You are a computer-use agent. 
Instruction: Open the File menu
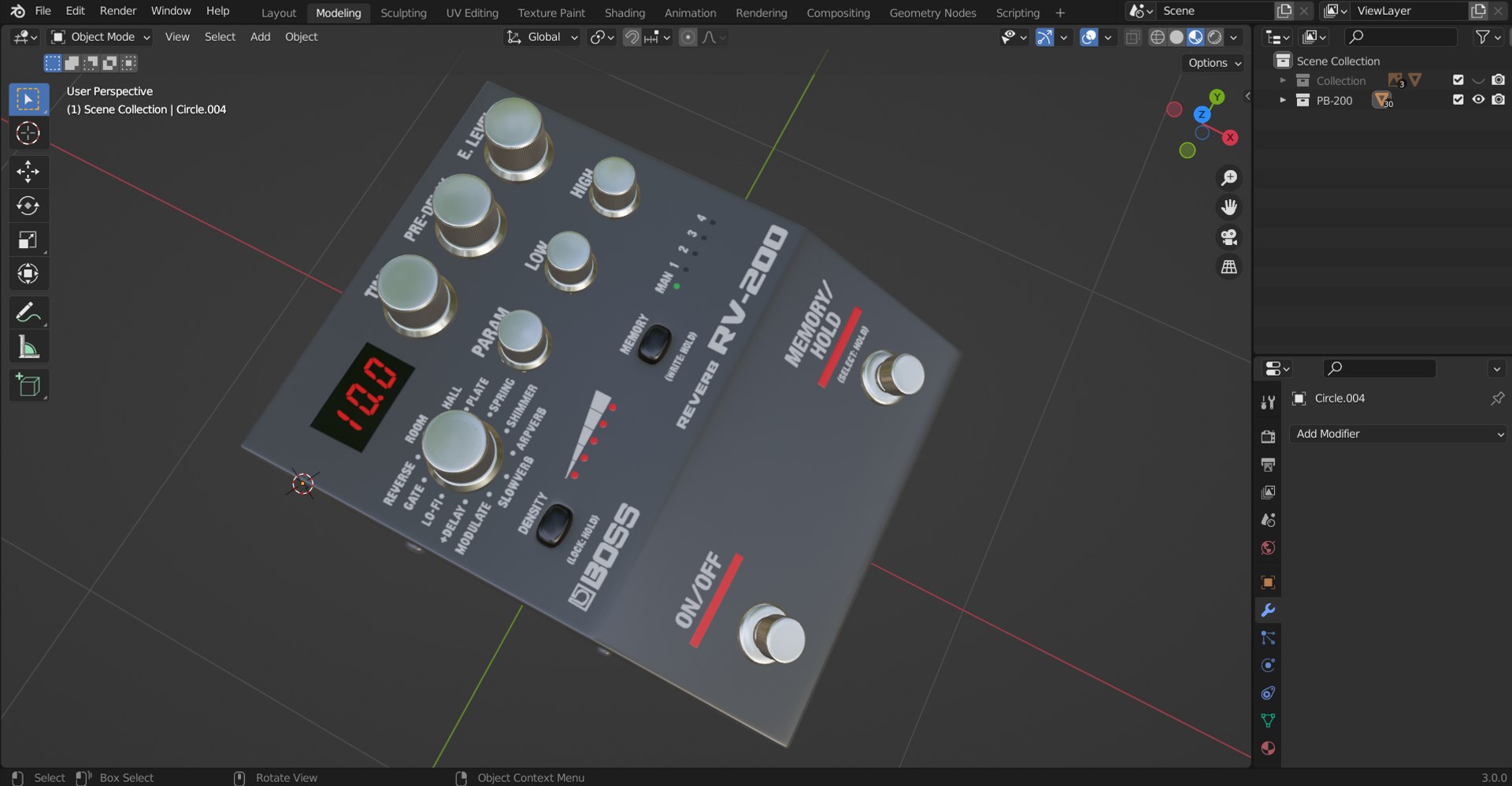pyautogui.click(x=43, y=11)
